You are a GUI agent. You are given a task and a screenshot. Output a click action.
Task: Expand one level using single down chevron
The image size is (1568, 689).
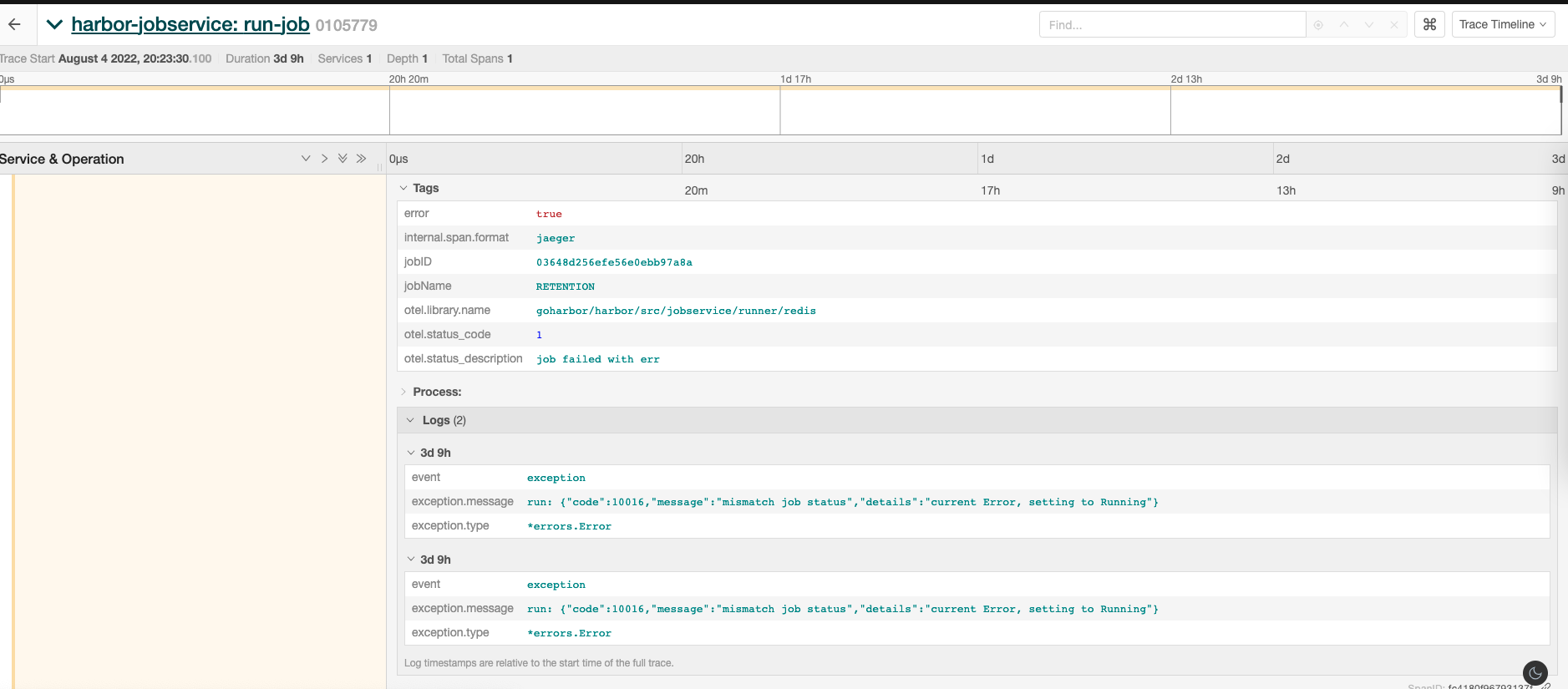pos(306,159)
